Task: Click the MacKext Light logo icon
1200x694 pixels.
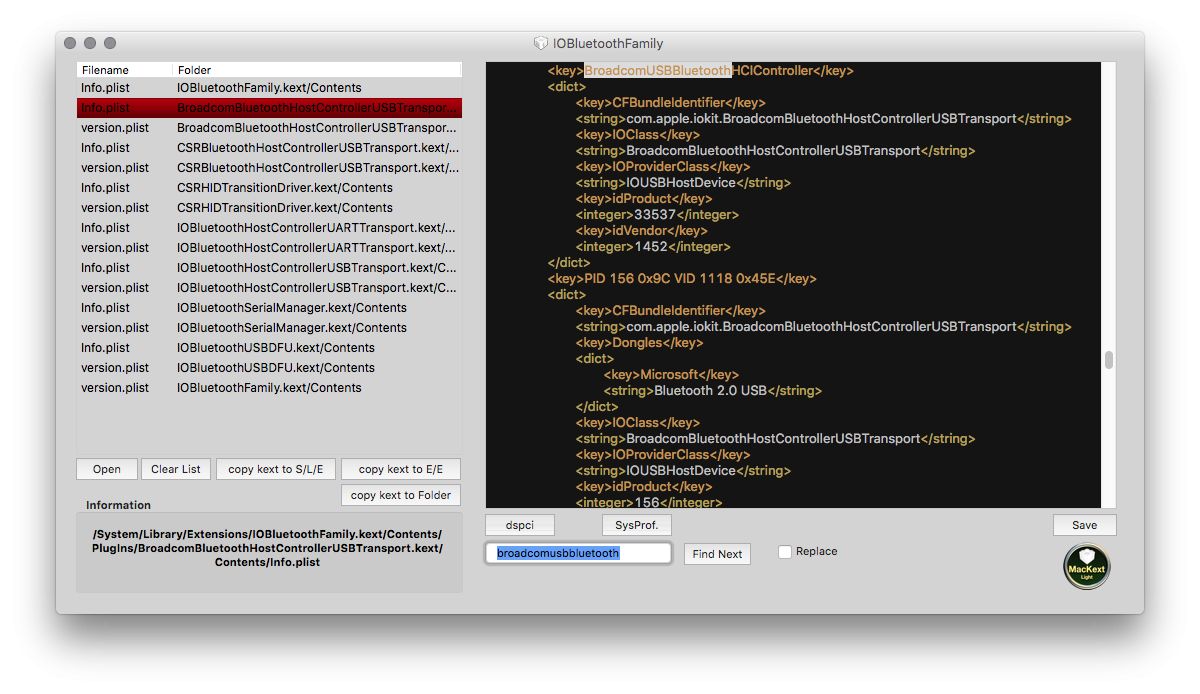Action: (1086, 566)
